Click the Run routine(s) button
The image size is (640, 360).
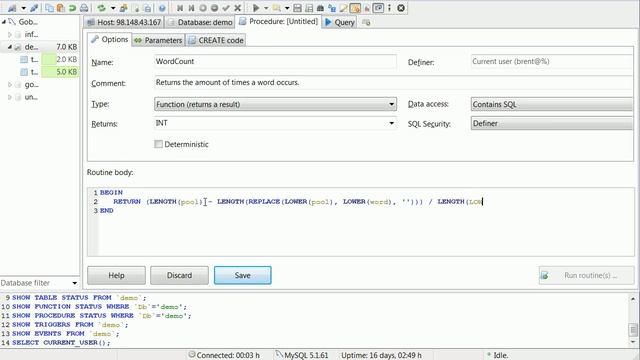pos(587,276)
